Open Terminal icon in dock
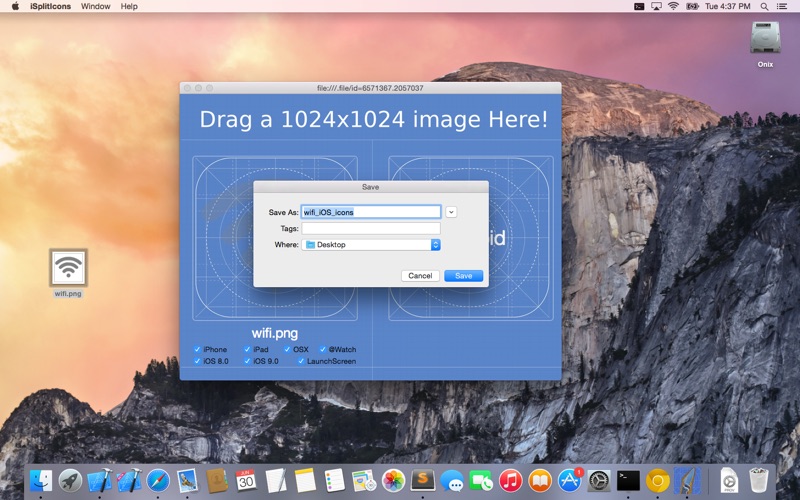This screenshot has width=800, height=500. [628, 481]
